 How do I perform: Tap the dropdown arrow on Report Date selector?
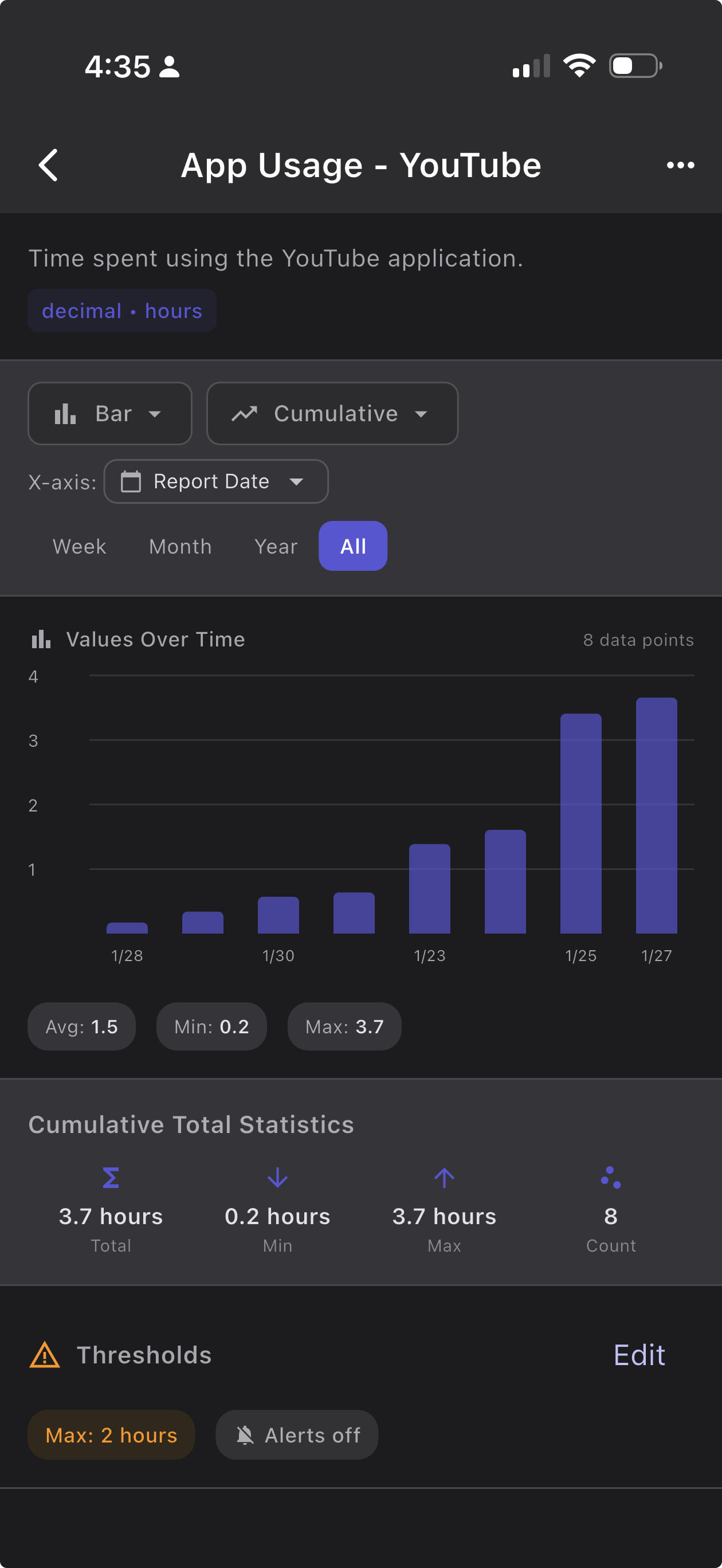[x=296, y=481]
